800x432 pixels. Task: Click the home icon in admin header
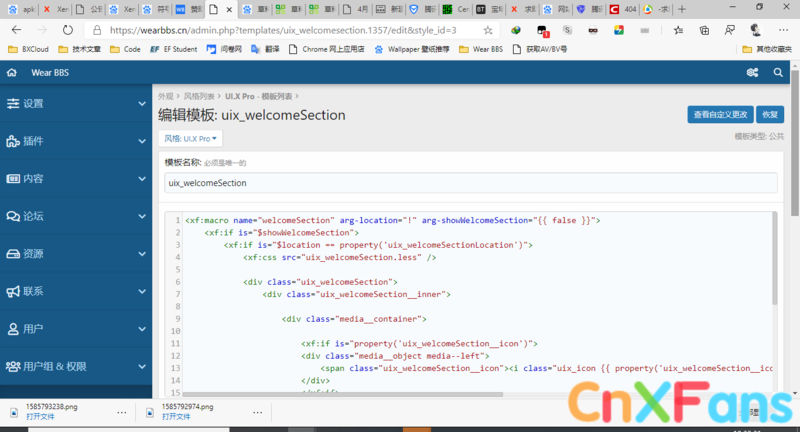click(x=12, y=73)
